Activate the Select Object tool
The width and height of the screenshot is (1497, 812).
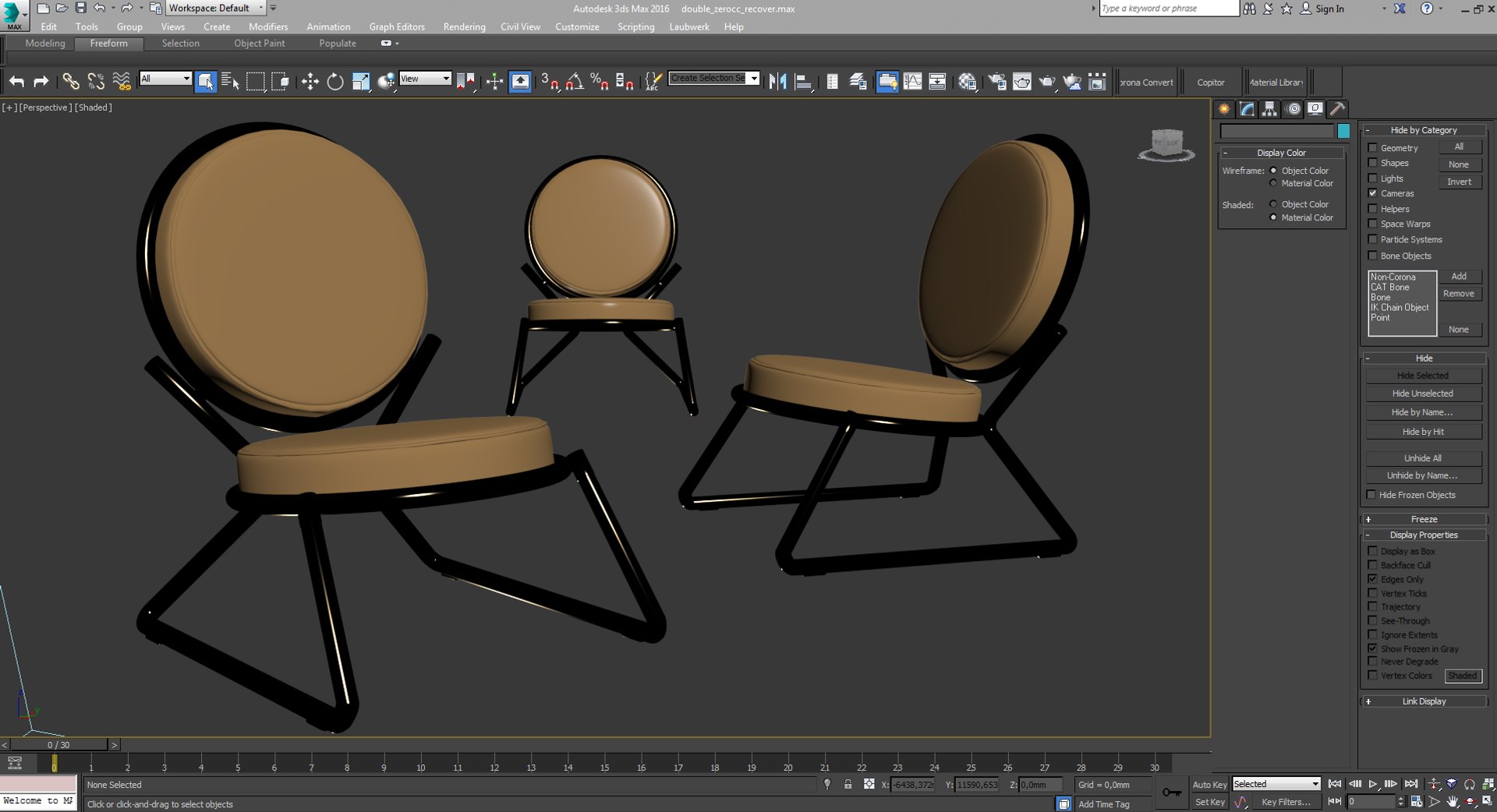click(206, 81)
